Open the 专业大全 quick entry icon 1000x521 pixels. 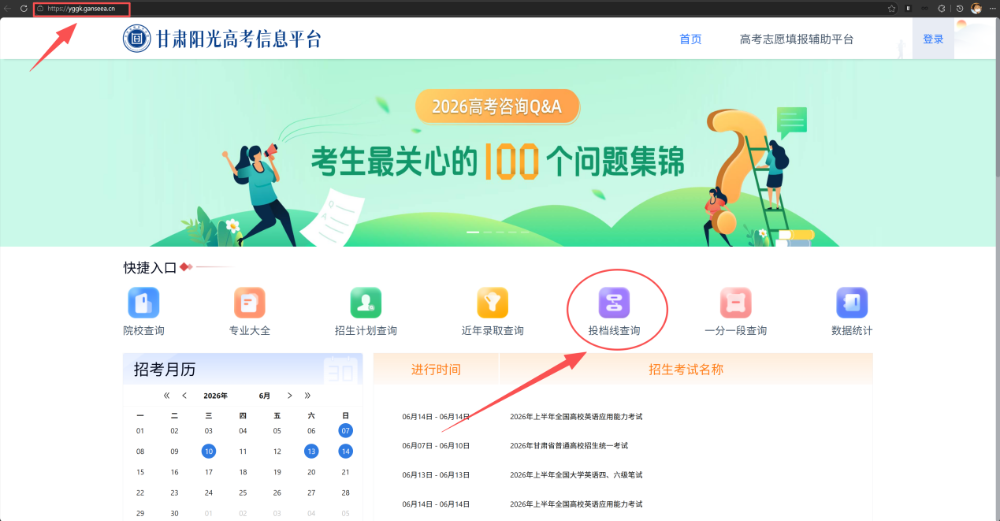click(x=249, y=303)
